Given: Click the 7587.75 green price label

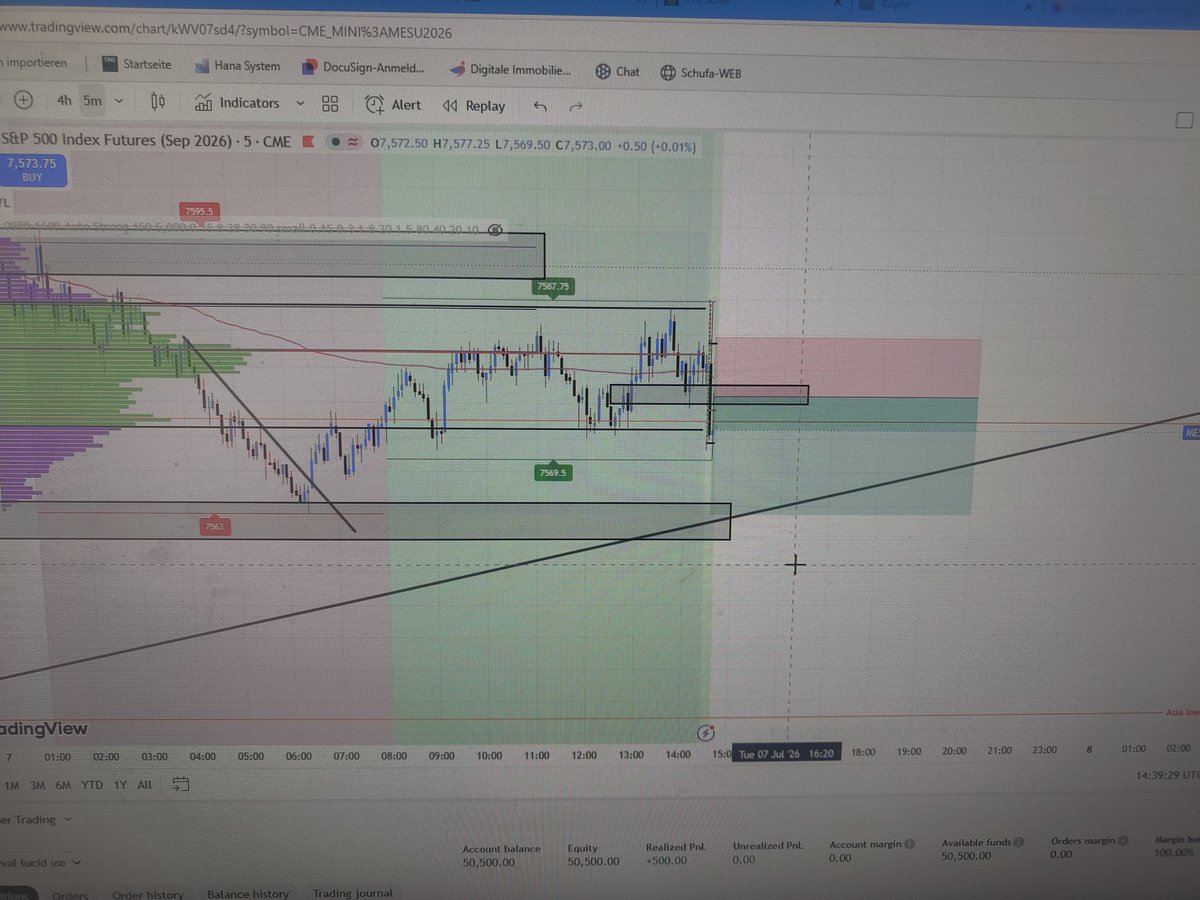Looking at the screenshot, I should tap(553, 286).
